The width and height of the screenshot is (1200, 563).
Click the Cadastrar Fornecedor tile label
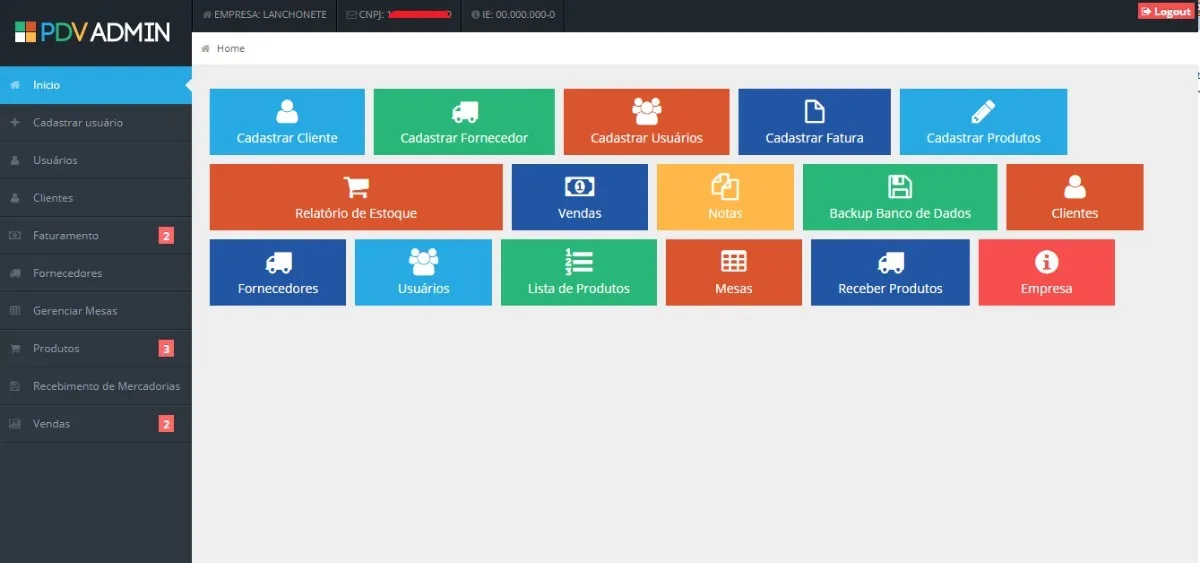coord(464,138)
